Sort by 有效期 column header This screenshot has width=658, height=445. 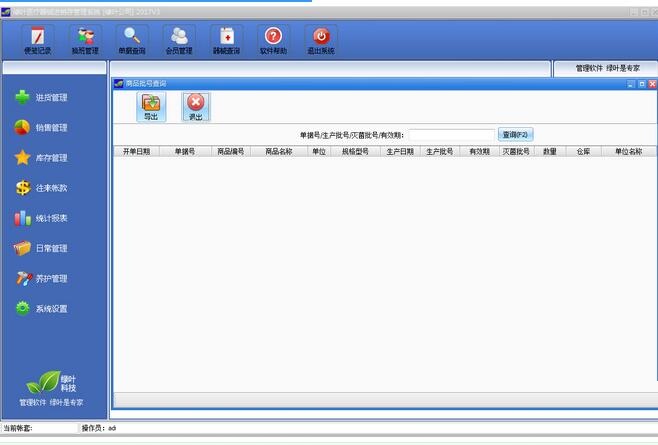pos(479,152)
